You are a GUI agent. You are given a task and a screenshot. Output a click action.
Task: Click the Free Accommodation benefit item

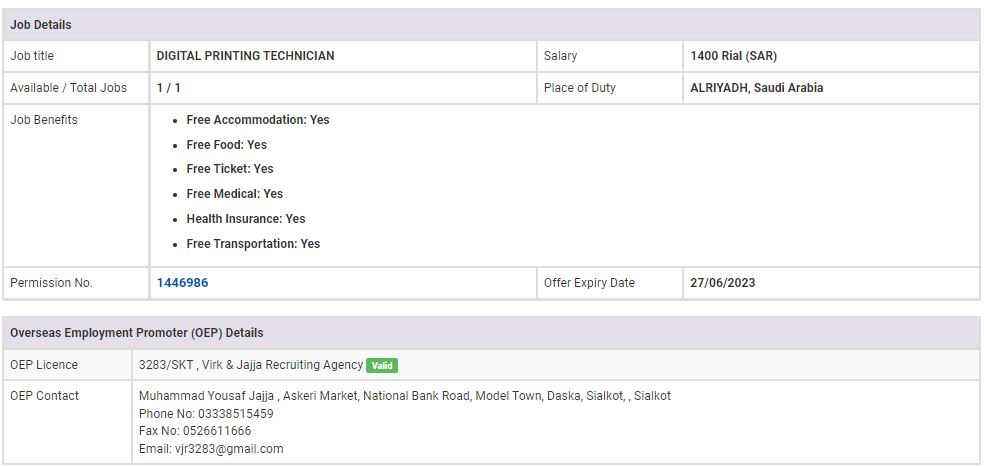[x=257, y=120]
